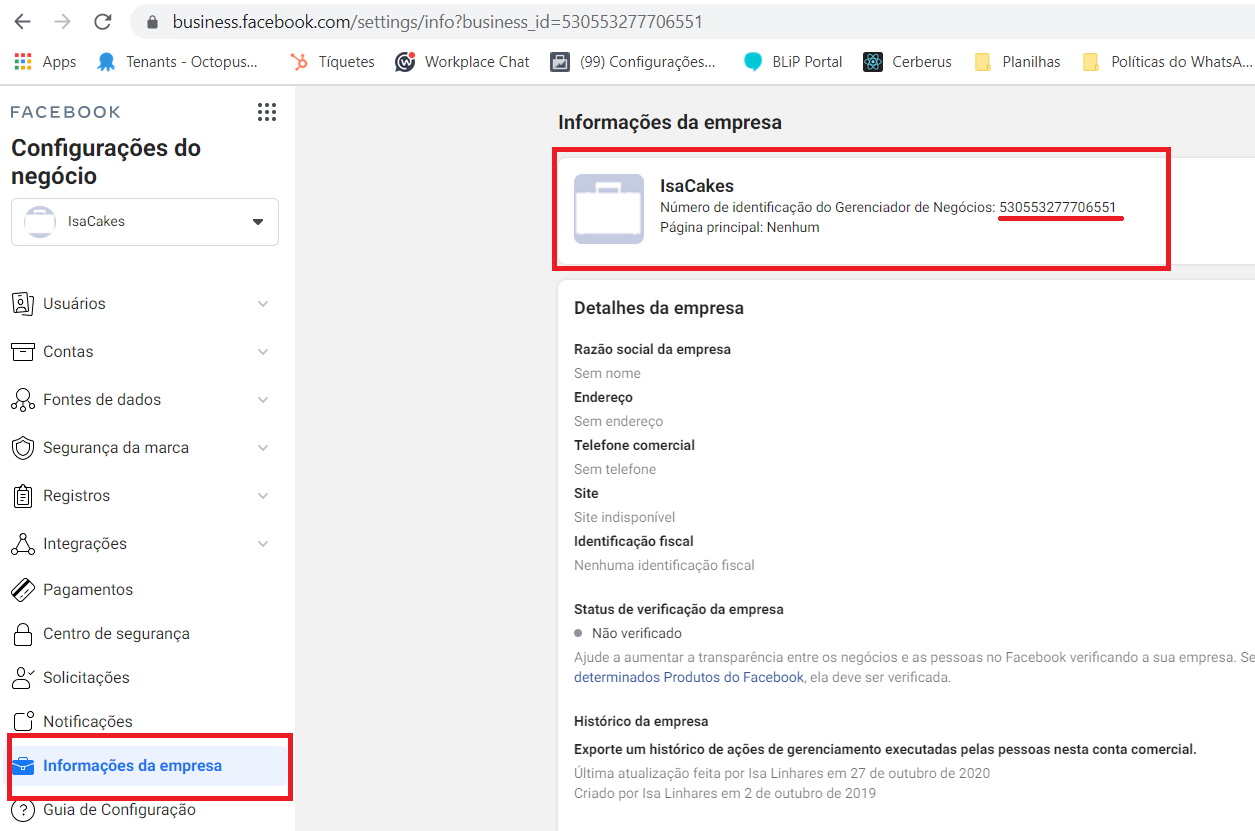Click the Fontes de dados icon

click(22, 400)
